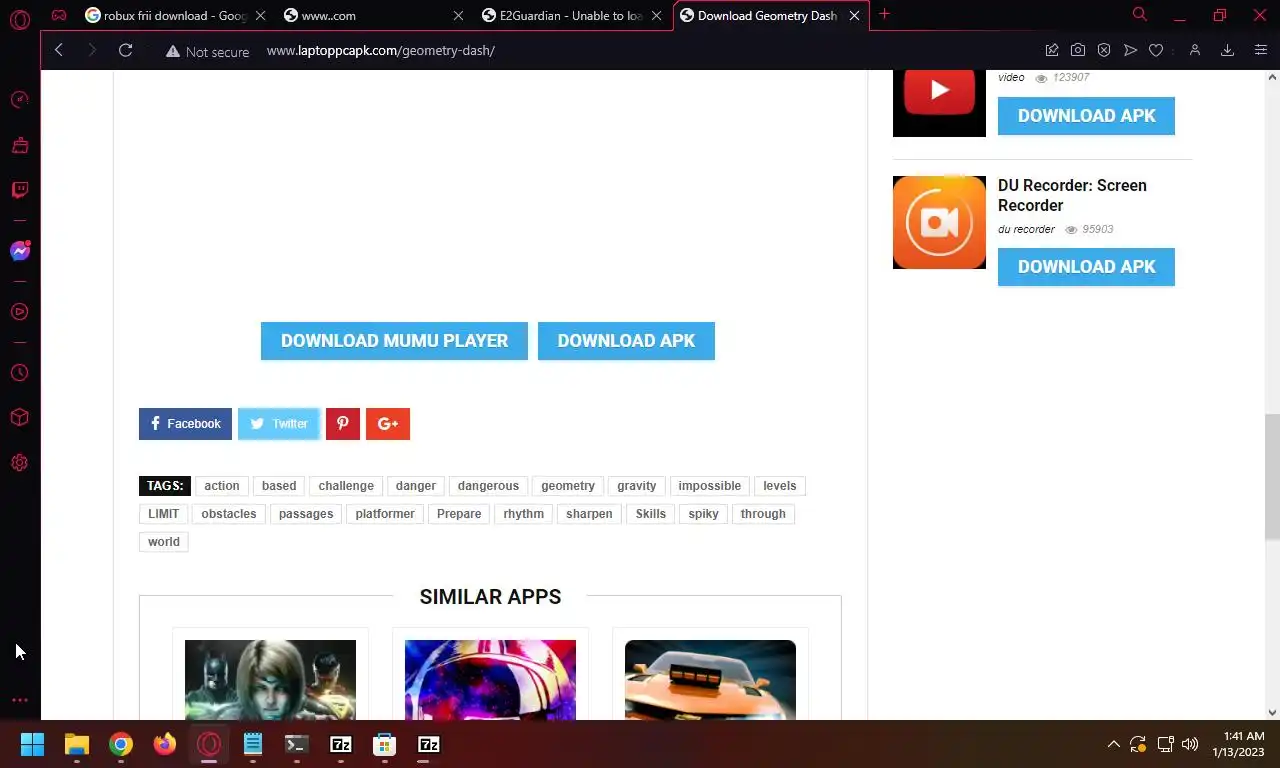
Task: Open My Flow send icon
Action: [1130, 50]
